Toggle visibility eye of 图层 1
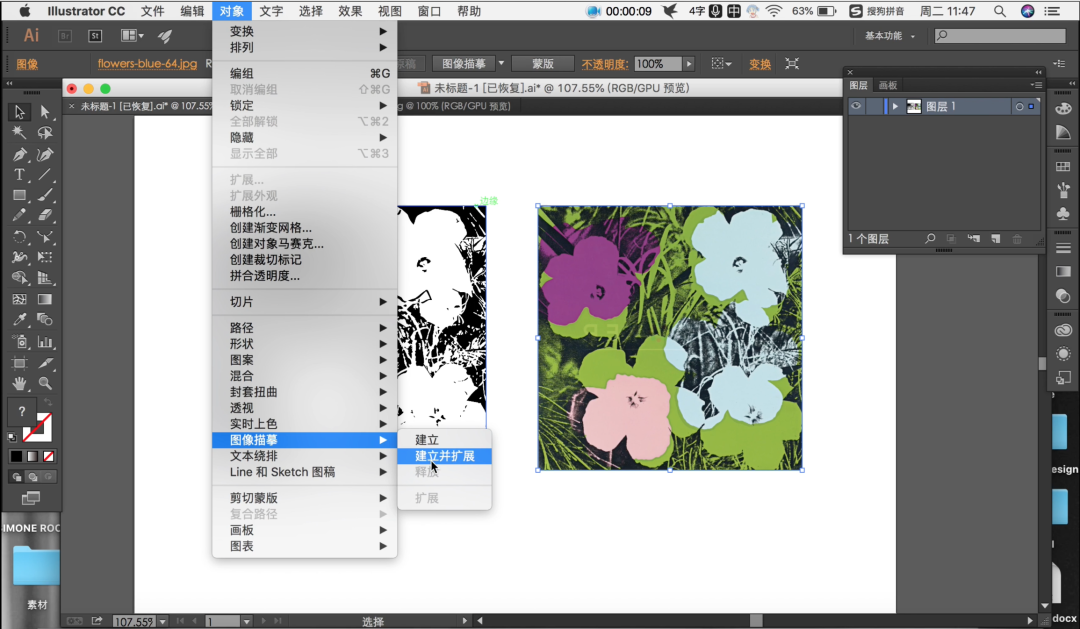The width and height of the screenshot is (1080, 629). (x=855, y=106)
